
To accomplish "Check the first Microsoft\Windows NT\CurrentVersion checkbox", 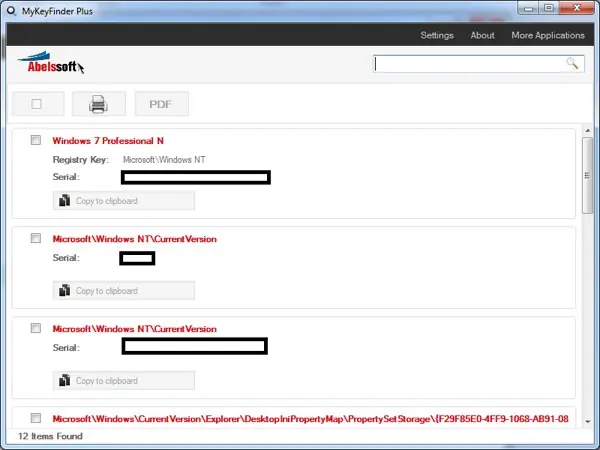I will (x=36, y=238).
